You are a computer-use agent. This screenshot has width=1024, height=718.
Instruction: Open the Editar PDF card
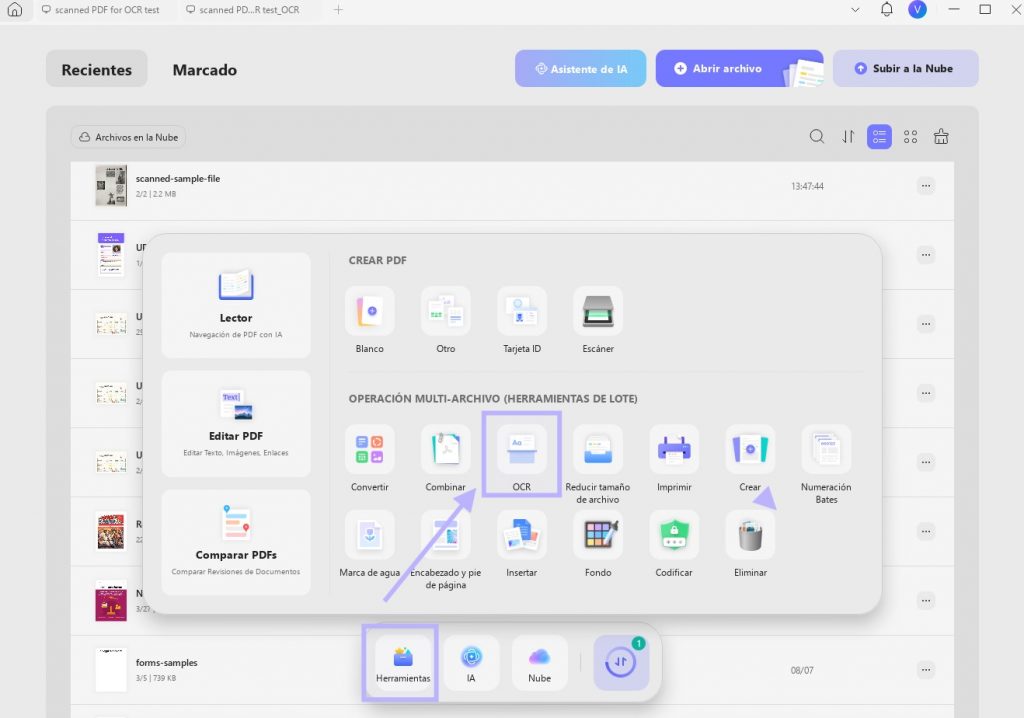tap(236, 423)
